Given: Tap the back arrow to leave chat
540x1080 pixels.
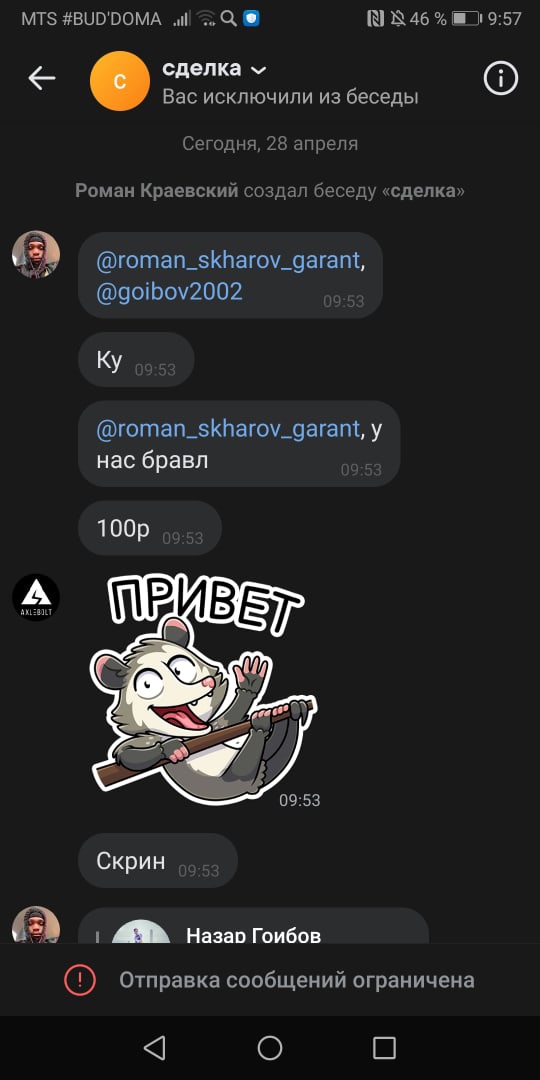Looking at the screenshot, I should 41,79.
